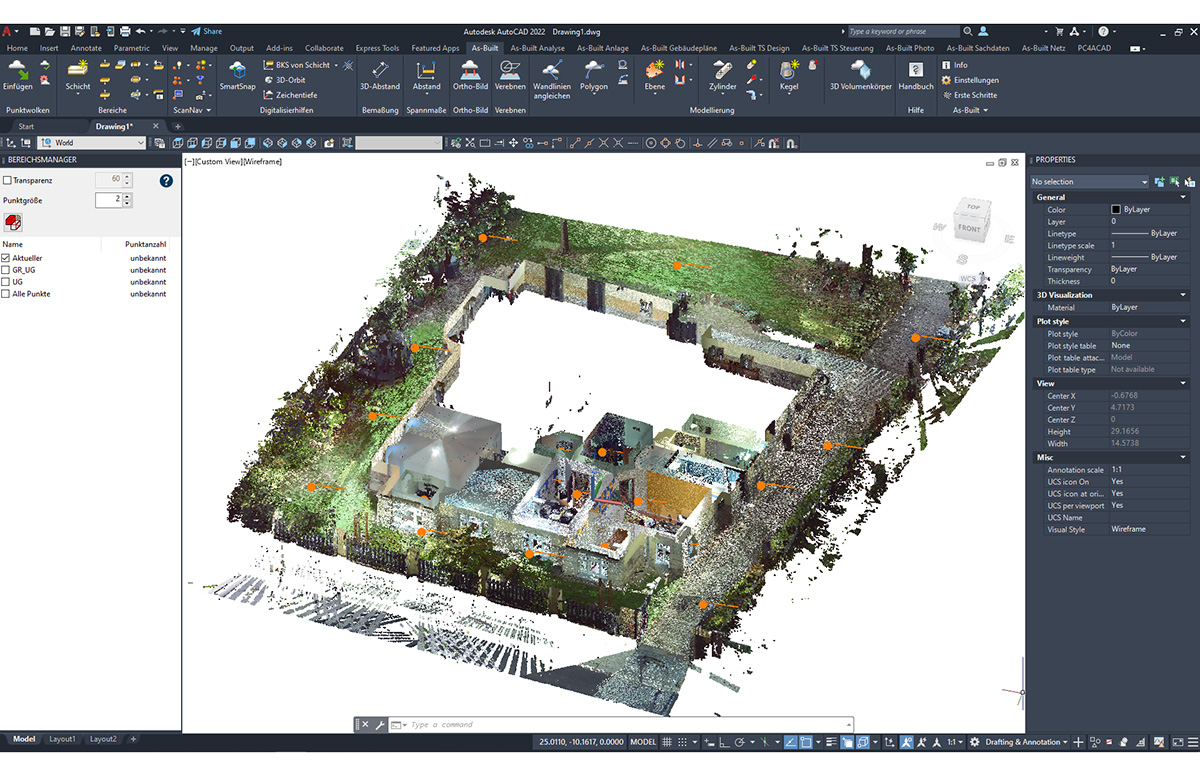Viewport: 1200px width, 776px height.
Task: Check the GR_UG region checkbox
Action: 6,270
